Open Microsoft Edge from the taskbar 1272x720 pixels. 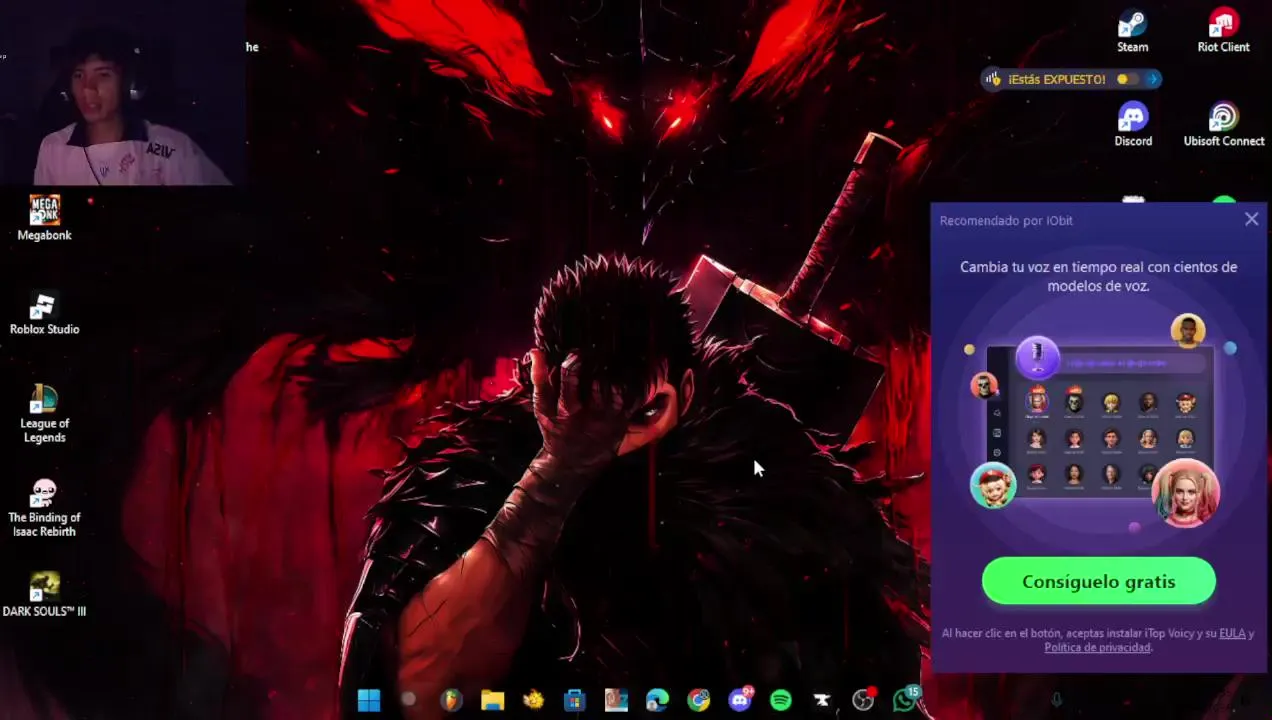(657, 700)
